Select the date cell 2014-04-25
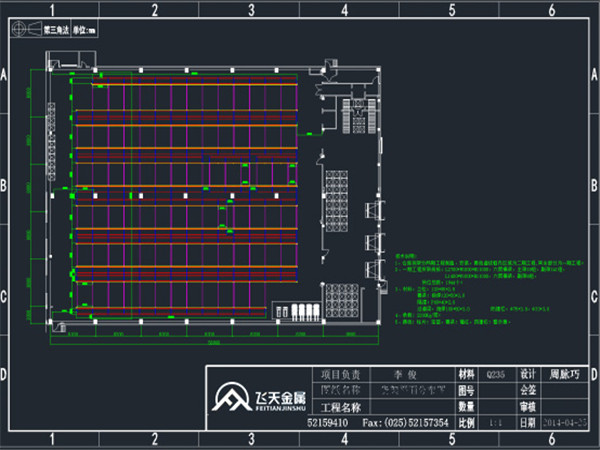This screenshot has height=450, width=600. coord(564,424)
